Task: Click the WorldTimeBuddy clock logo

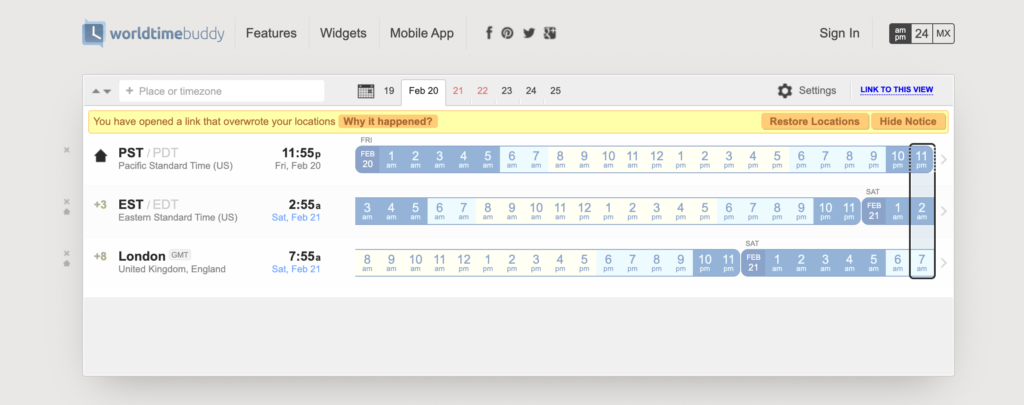Action: point(94,33)
